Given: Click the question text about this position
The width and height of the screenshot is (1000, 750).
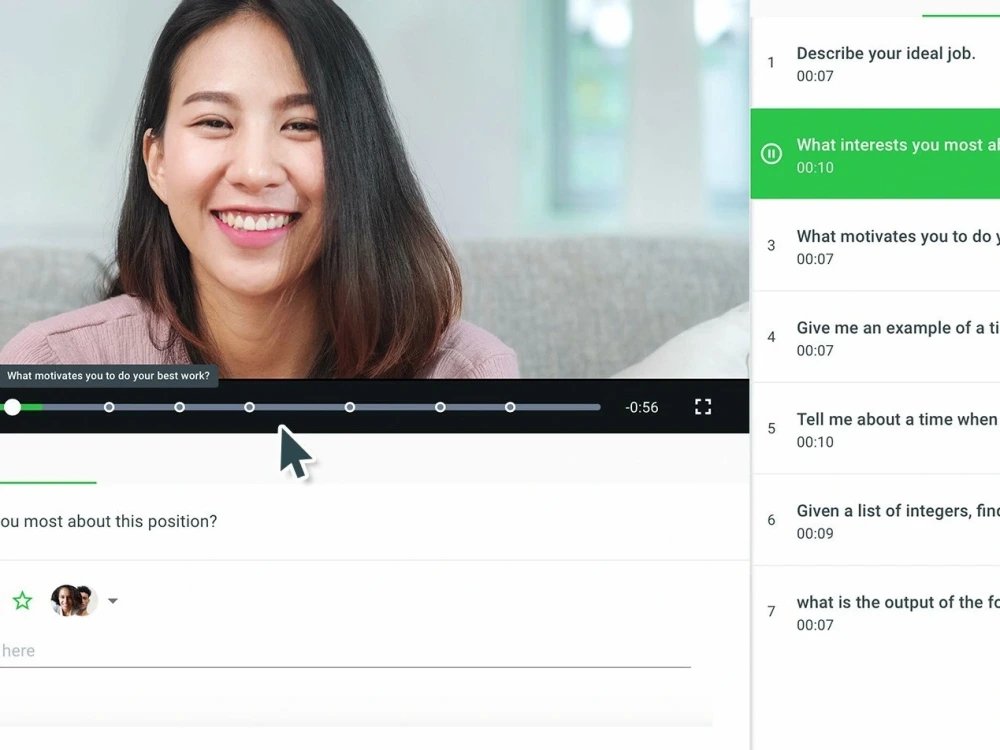Looking at the screenshot, I should pyautogui.click(x=108, y=522).
